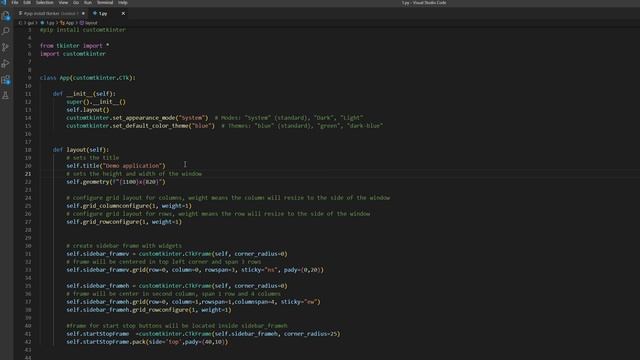Open the Search view in activity bar

click(x=6, y=31)
